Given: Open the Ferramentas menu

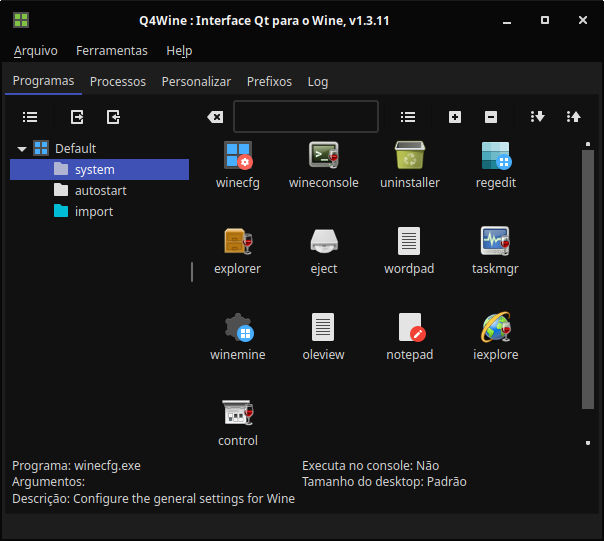Looking at the screenshot, I should (112, 51).
